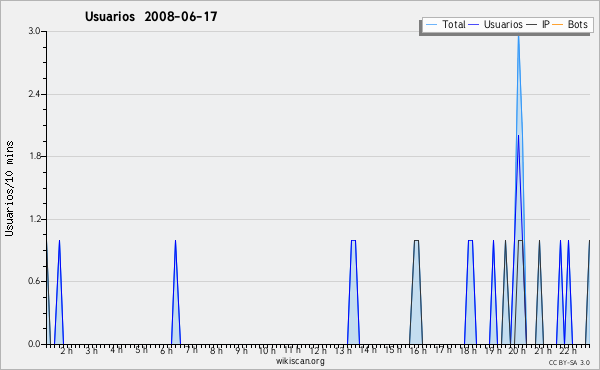The height and width of the screenshot is (370, 600).
Task: Click the wikiscan.org label
Action: pyautogui.click(x=300, y=361)
